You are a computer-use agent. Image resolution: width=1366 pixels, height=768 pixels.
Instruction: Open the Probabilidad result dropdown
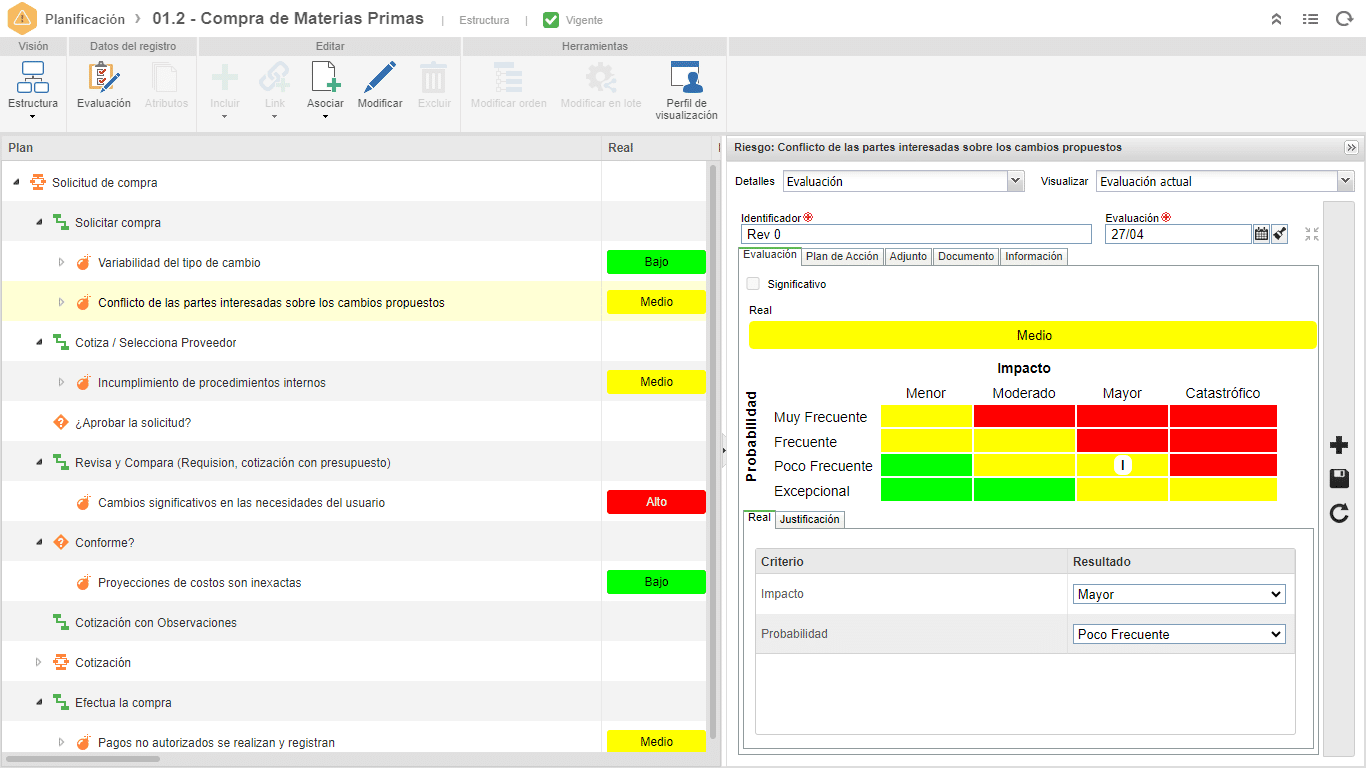click(x=1179, y=634)
